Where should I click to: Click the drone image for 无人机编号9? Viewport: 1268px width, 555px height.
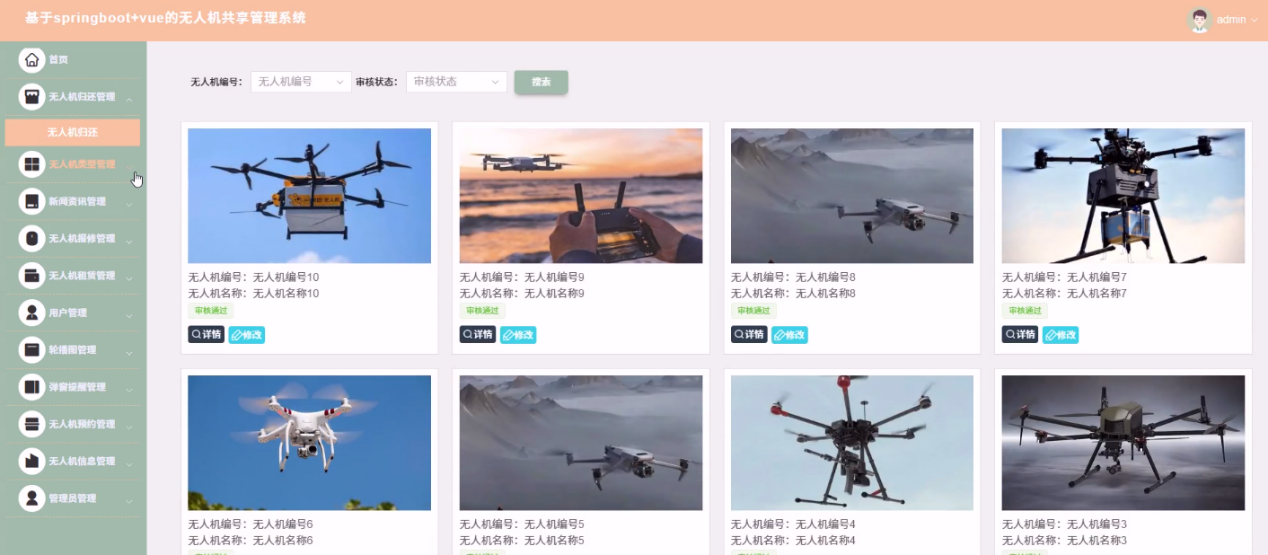pos(581,196)
